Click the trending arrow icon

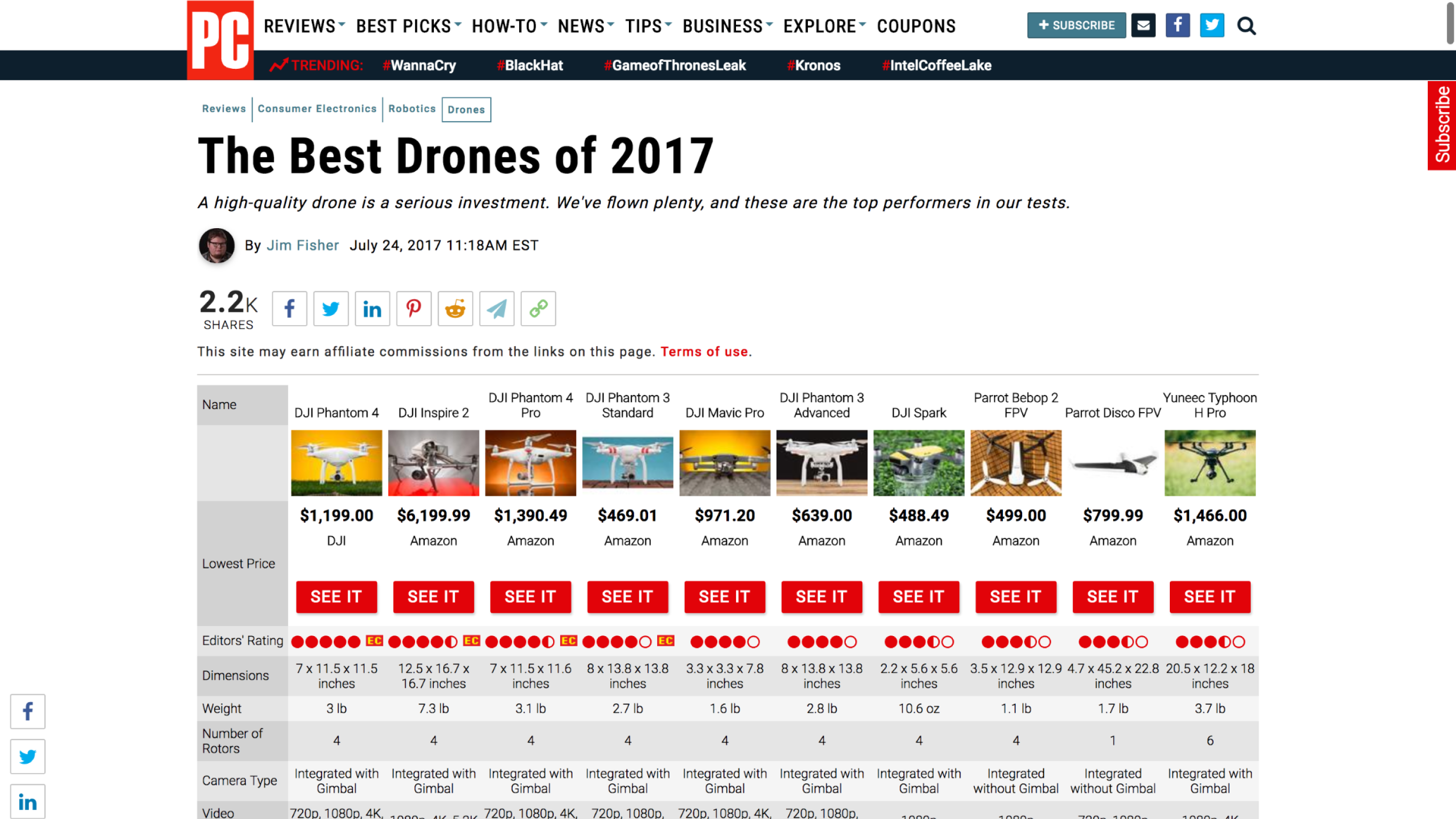279,65
